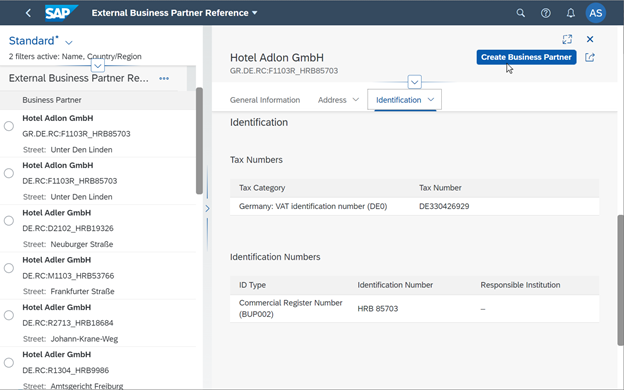Open Standard view variant dropdown
The width and height of the screenshot is (624, 390).
[68, 42]
